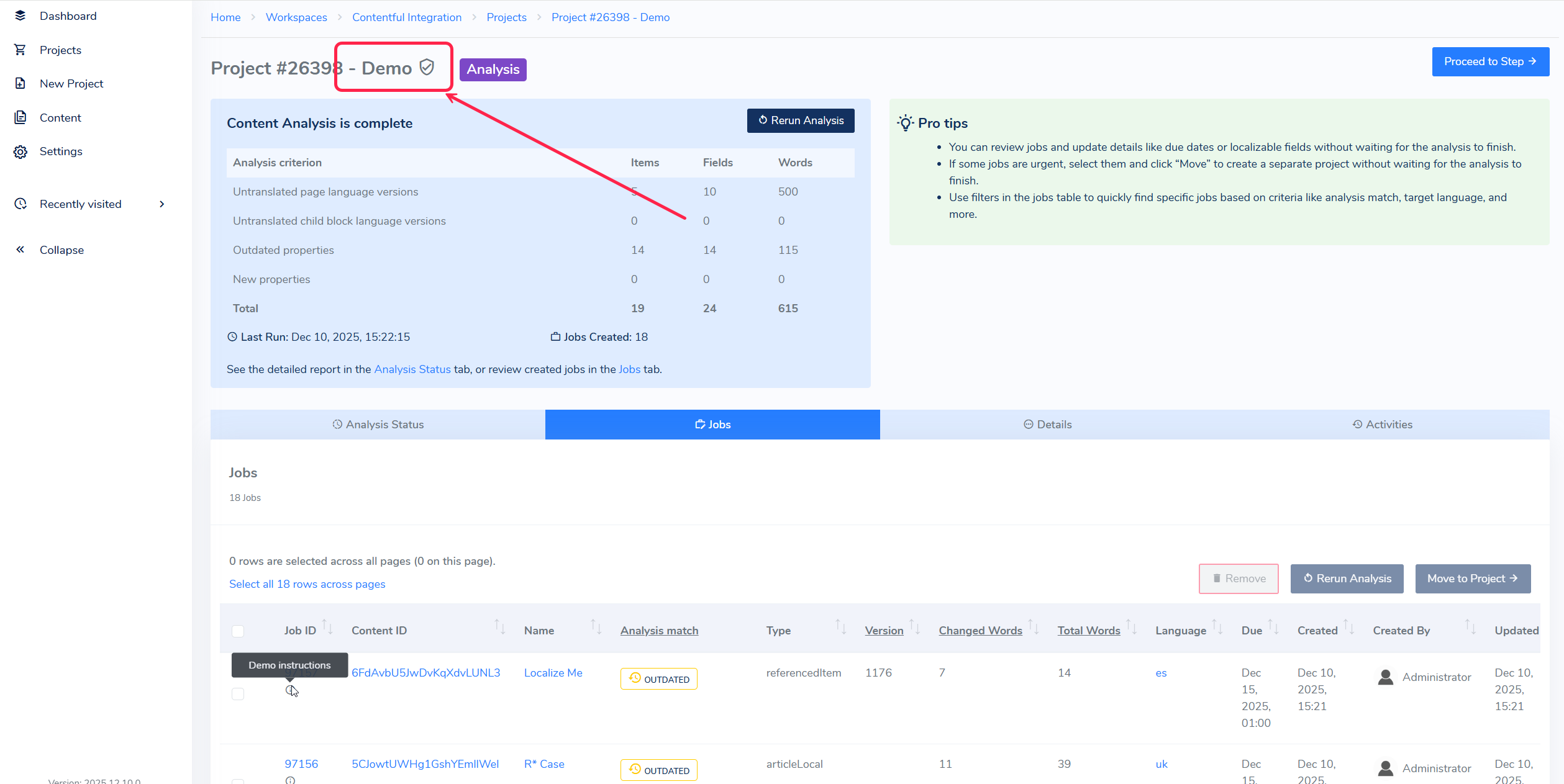
Task: Click the Content document icon
Action: [x=20, y=117]
